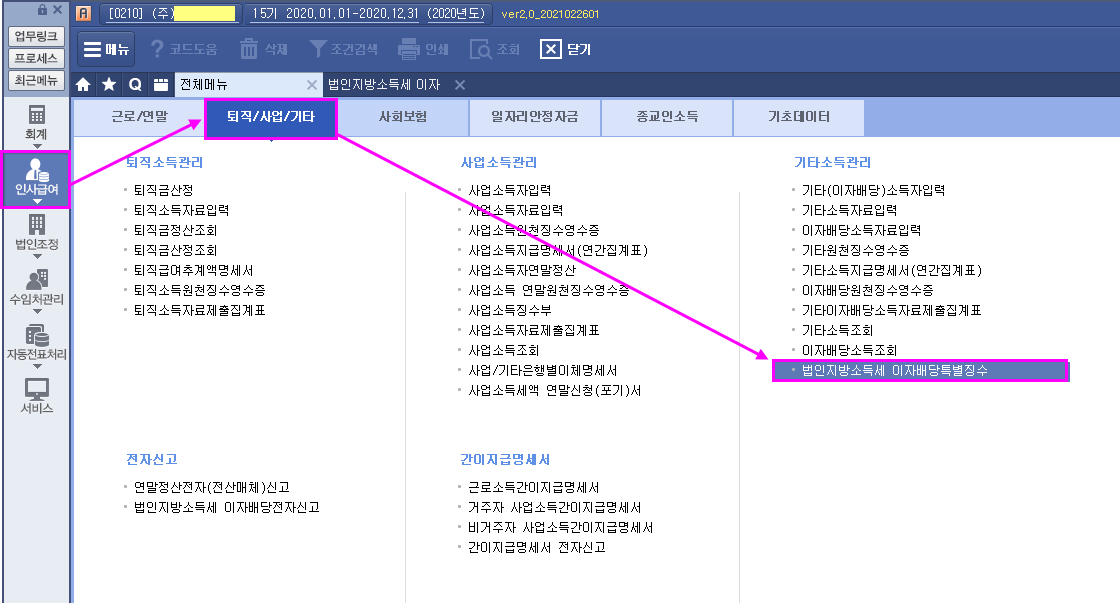Open 이자배당소득자료입력 menu item
Viewport: 1120px width, 603px height.
coord(861,231)
